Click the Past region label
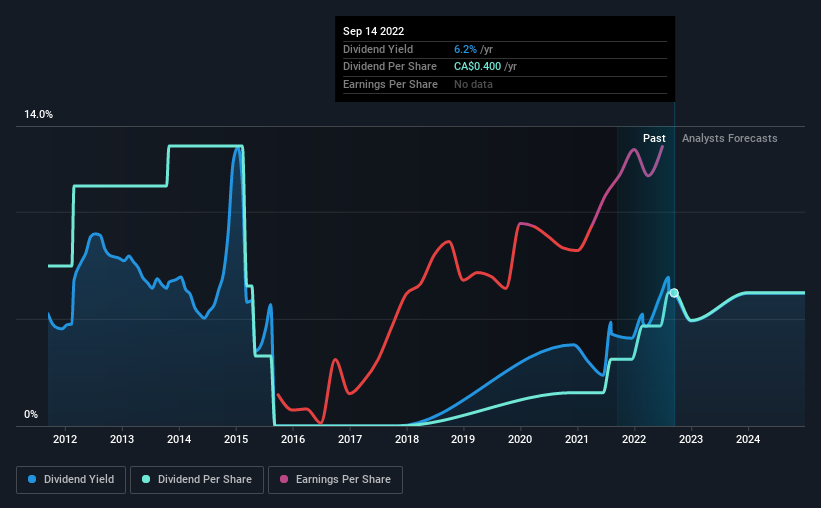Viewport: 821px width, 508px height. click(x=654, y=138)
